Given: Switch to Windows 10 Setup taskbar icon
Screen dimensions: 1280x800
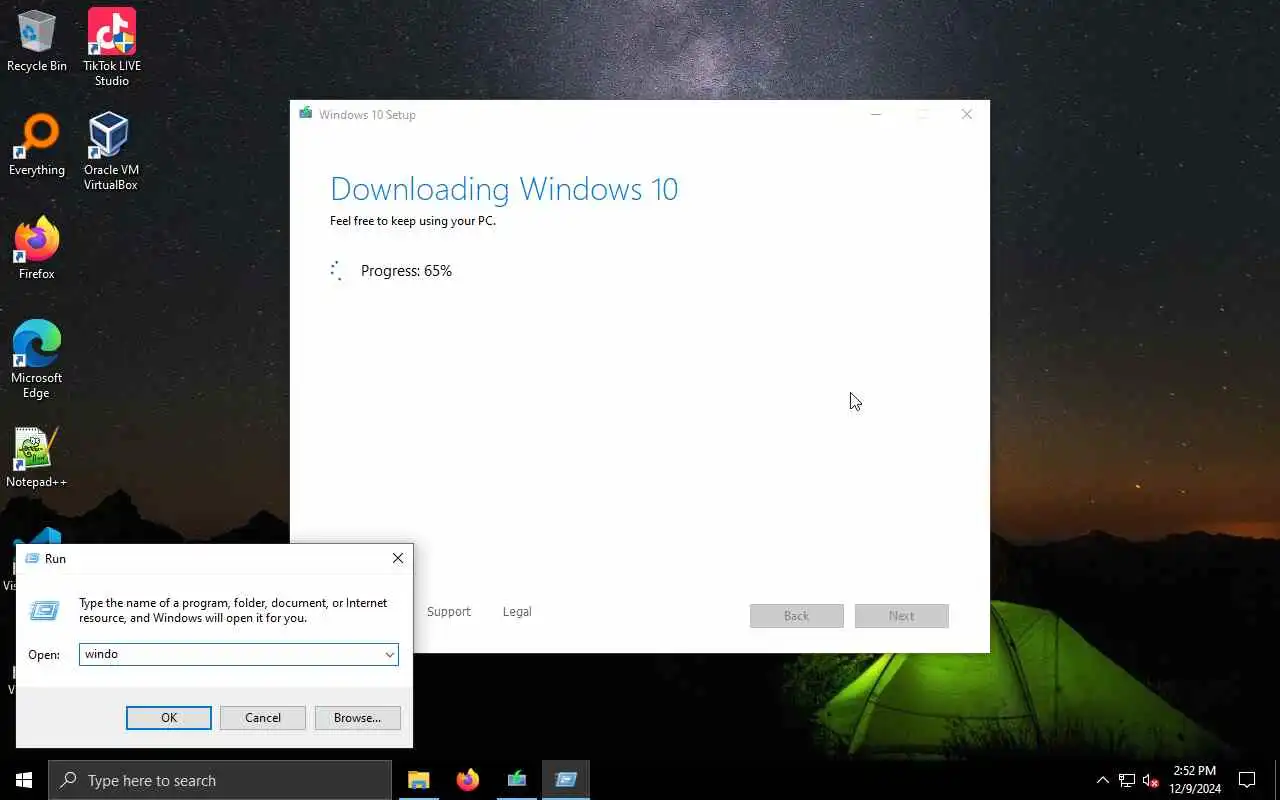Looking at the screenshot, I should point(516,780).
